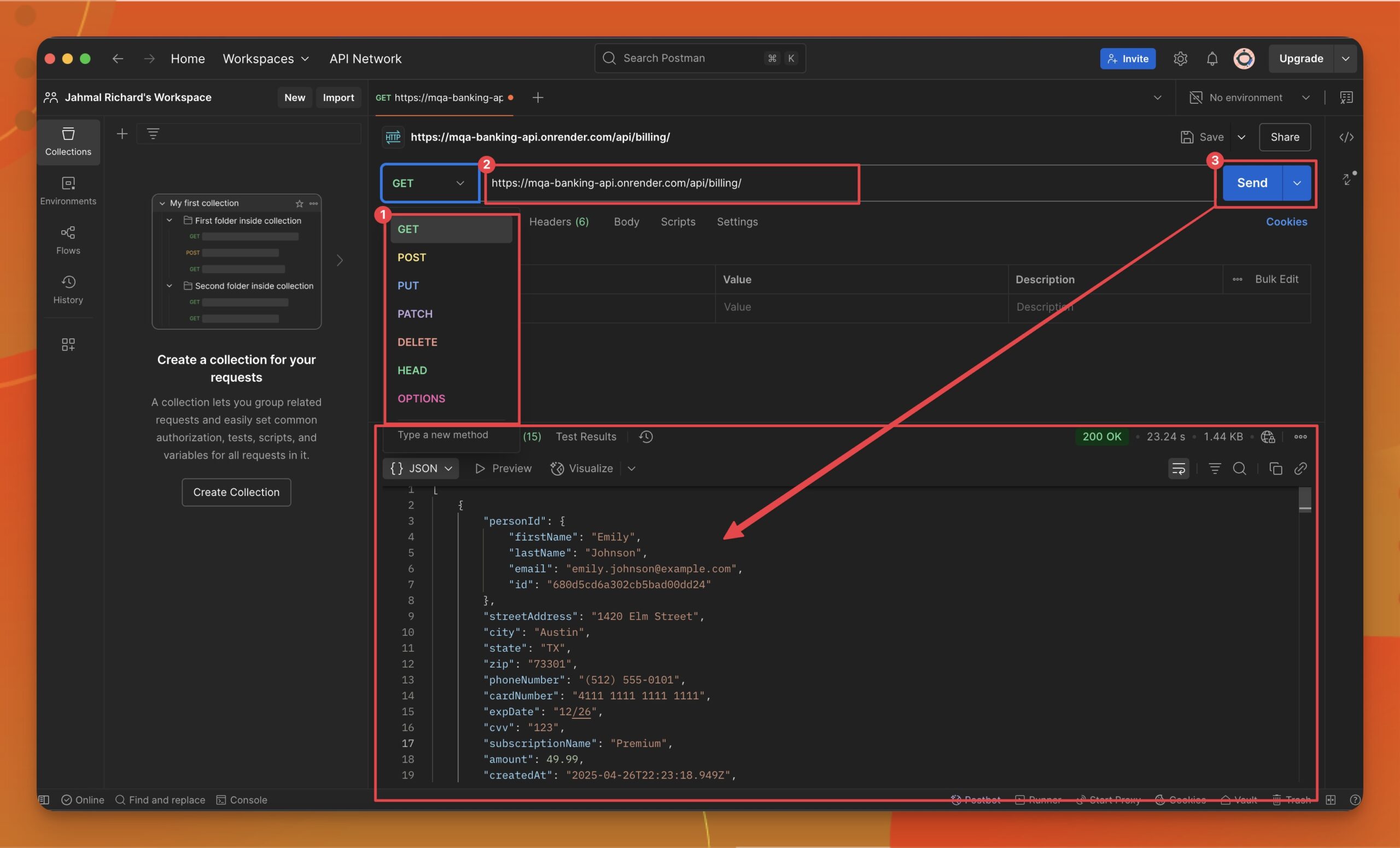This screenshot has width=1400, height=848.
Task: Collapse the First folder inside collection
Action: (169, 220)
